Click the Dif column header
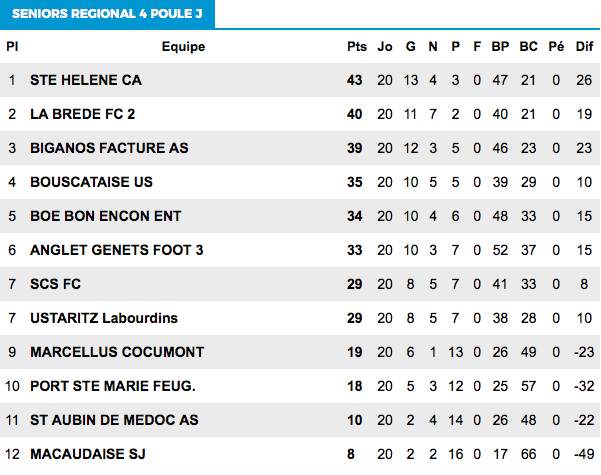 584,47
